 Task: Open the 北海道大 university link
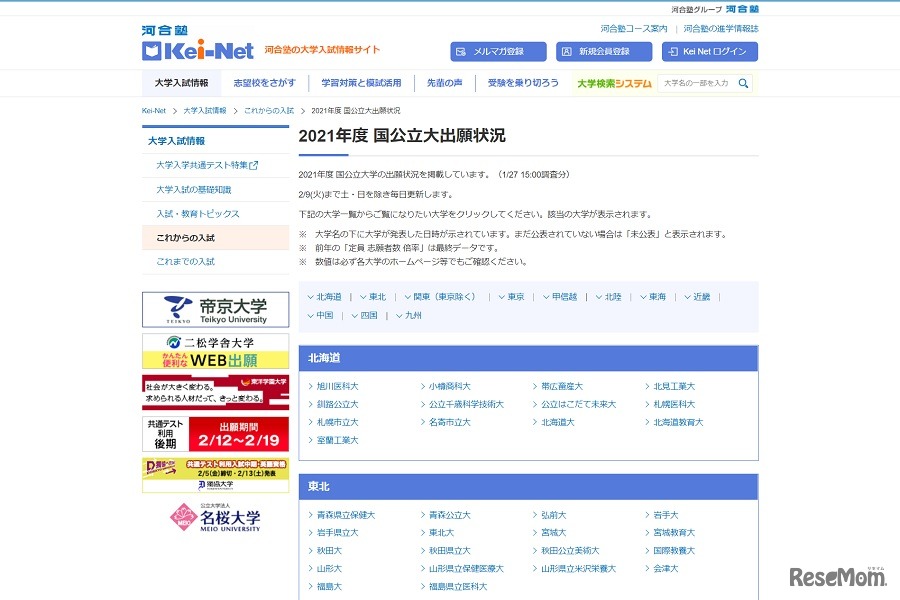click(x=559, y=421)
